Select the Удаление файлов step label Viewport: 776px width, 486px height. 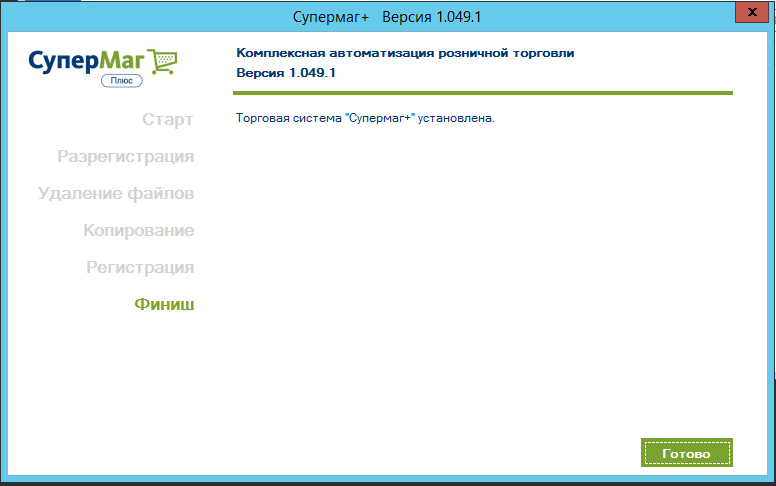(116, 194)
